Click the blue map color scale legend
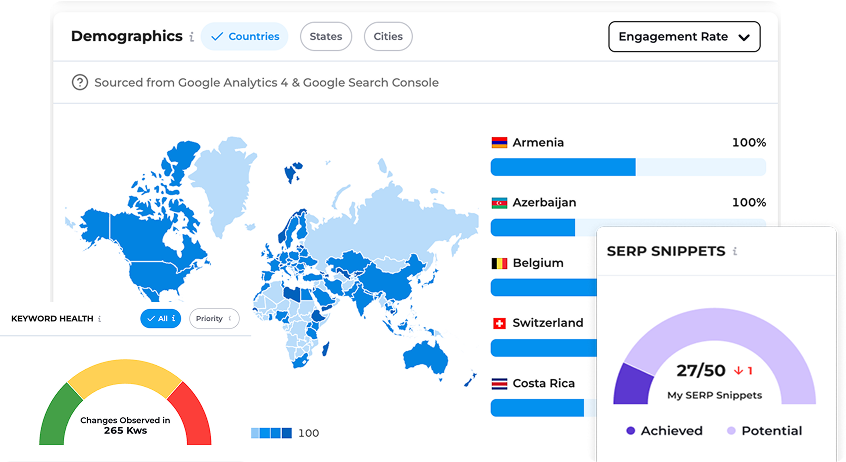Image resolution: width=846 pixels, height=462 pixels. tap(271, 433)
